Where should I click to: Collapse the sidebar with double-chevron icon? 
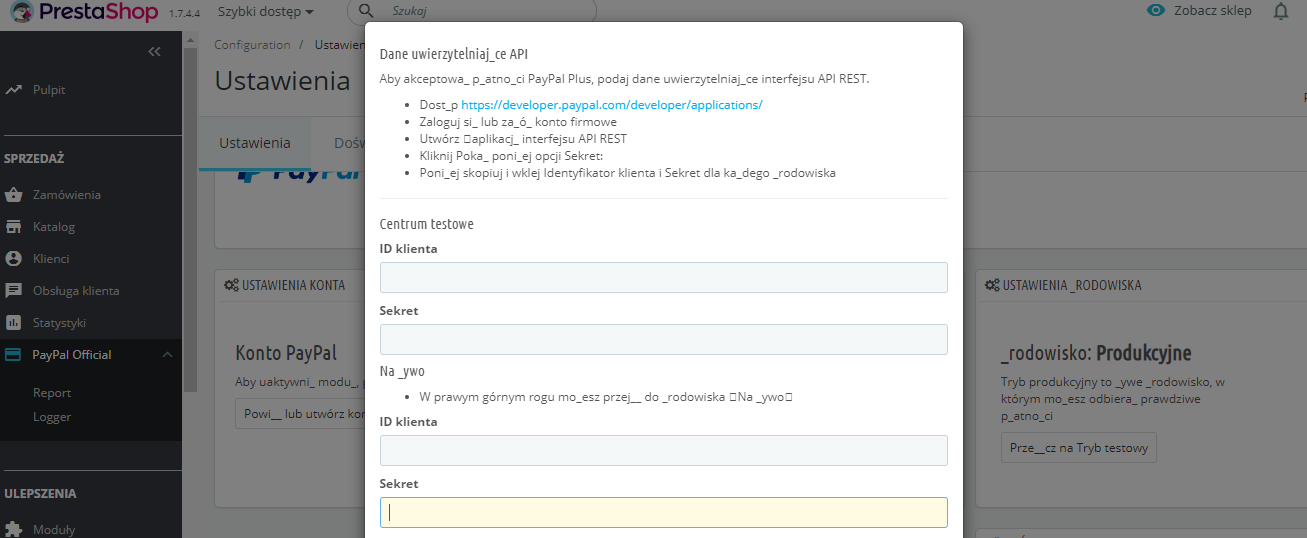(x=154, y=51)
